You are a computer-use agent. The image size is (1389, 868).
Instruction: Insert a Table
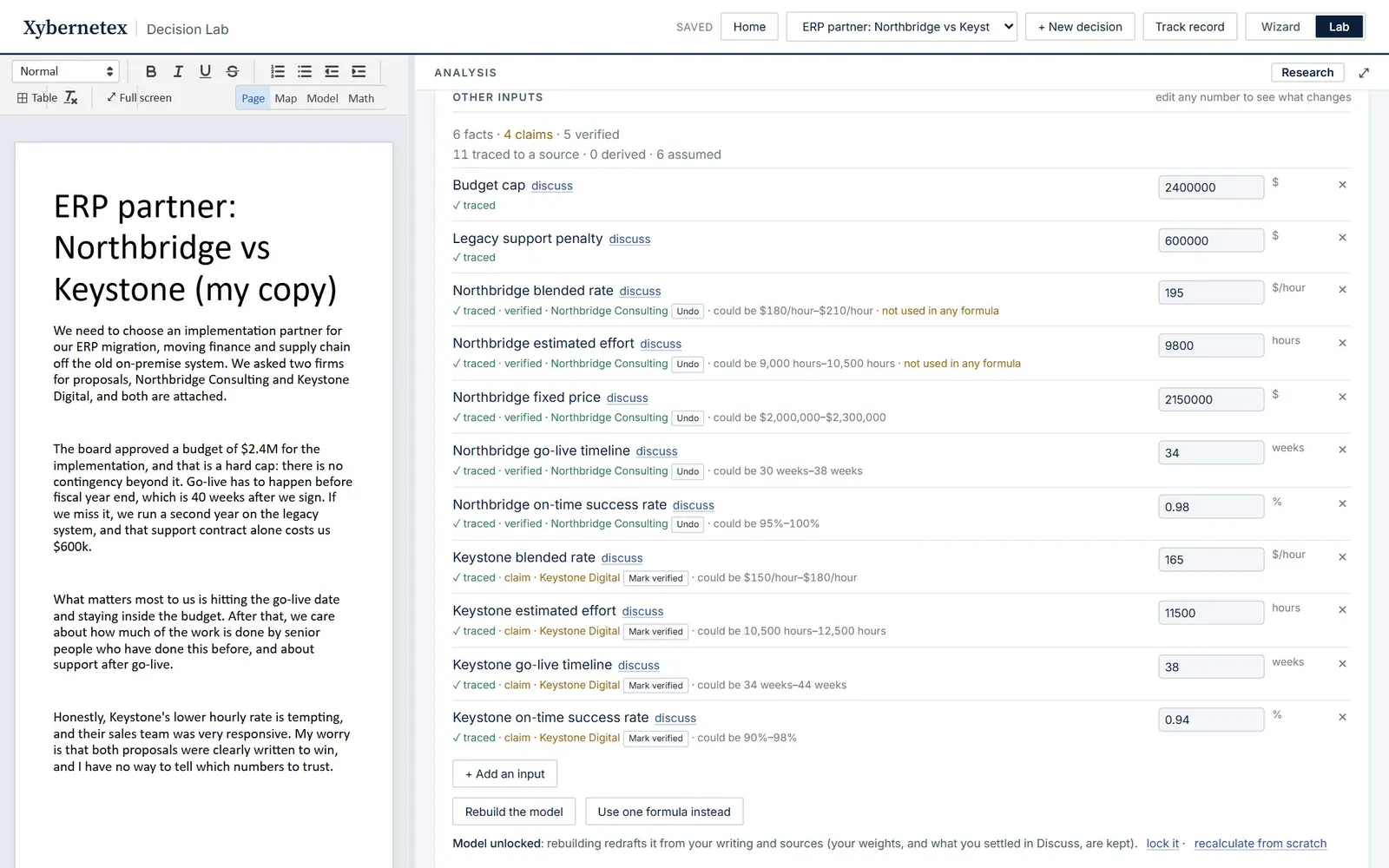point(37,98)
